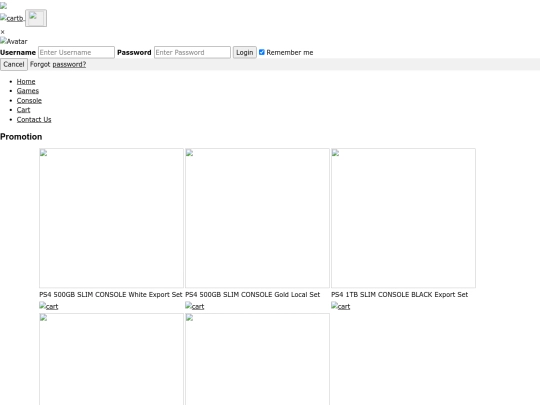Image resolution: width=540 pixels, height=405 pixels.
Task: Click the Avatar image placeholder
Action: (14, 41)
